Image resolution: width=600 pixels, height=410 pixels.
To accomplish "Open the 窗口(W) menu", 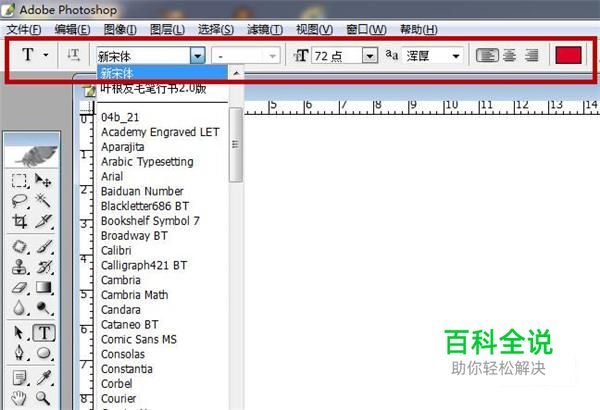I will tap(366, 29).
